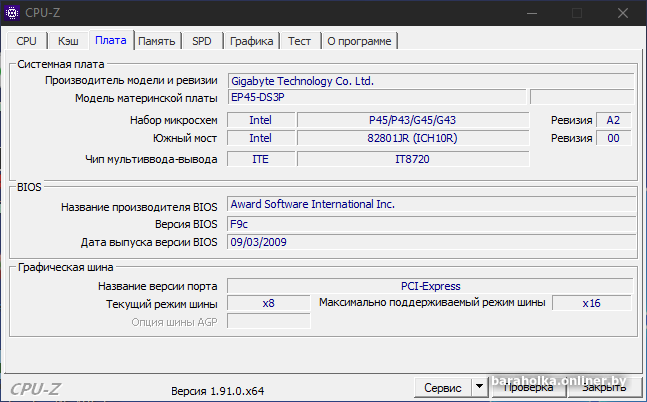Viewport: 647px width, 402px height.
Task: Click the empty Опция шины AGP field
Action: [x=269, y=322]
